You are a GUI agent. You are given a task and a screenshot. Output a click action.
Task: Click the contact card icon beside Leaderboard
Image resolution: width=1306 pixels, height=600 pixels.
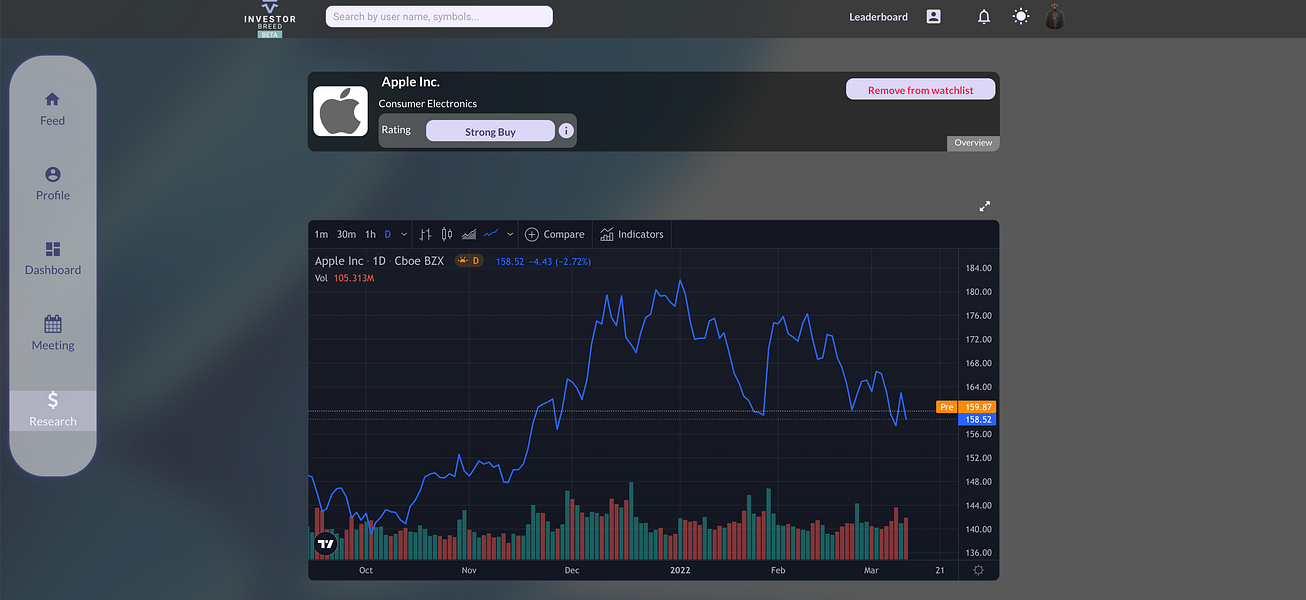[933, 17]
